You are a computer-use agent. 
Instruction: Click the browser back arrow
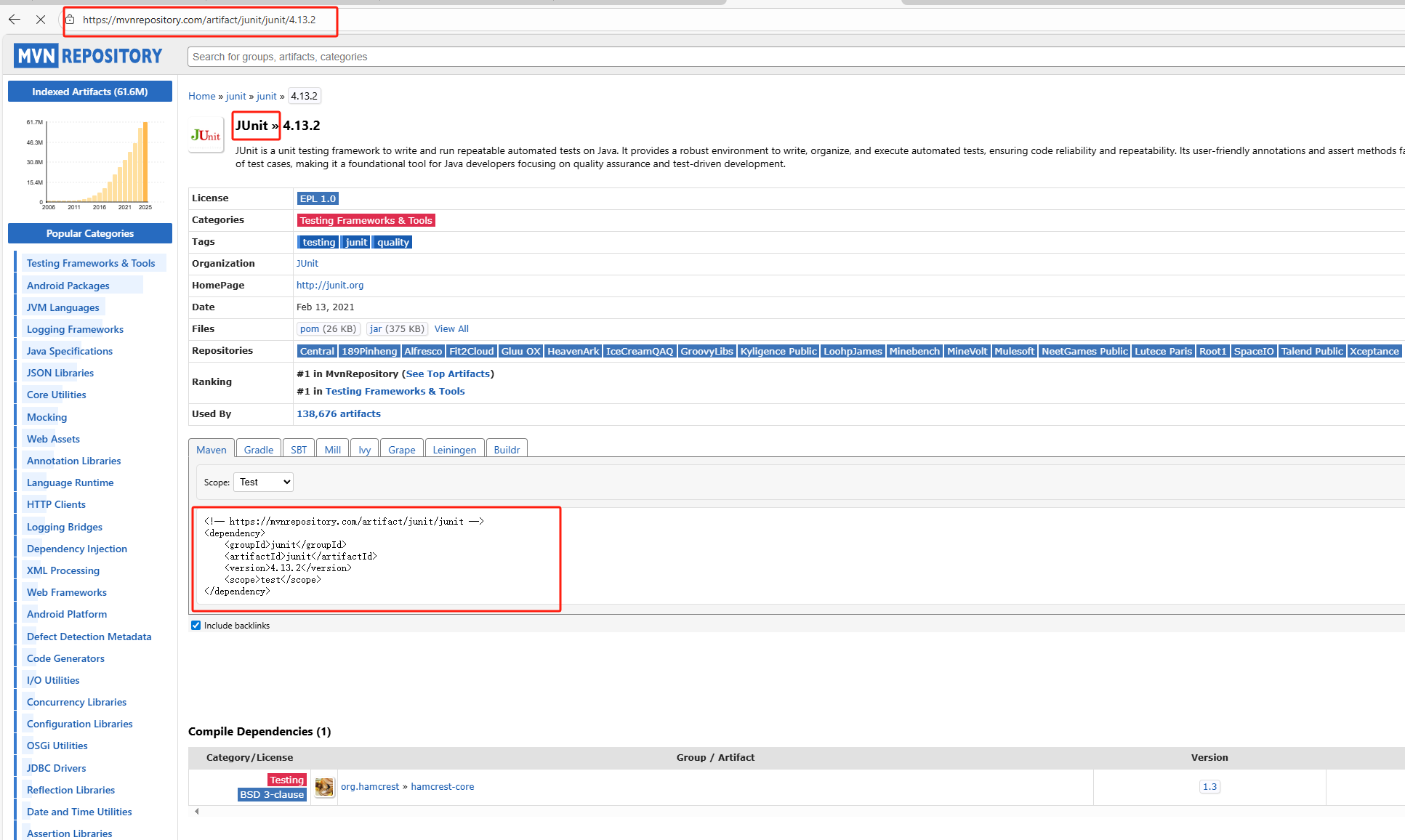pyautogui.click(x=15, y=20)
